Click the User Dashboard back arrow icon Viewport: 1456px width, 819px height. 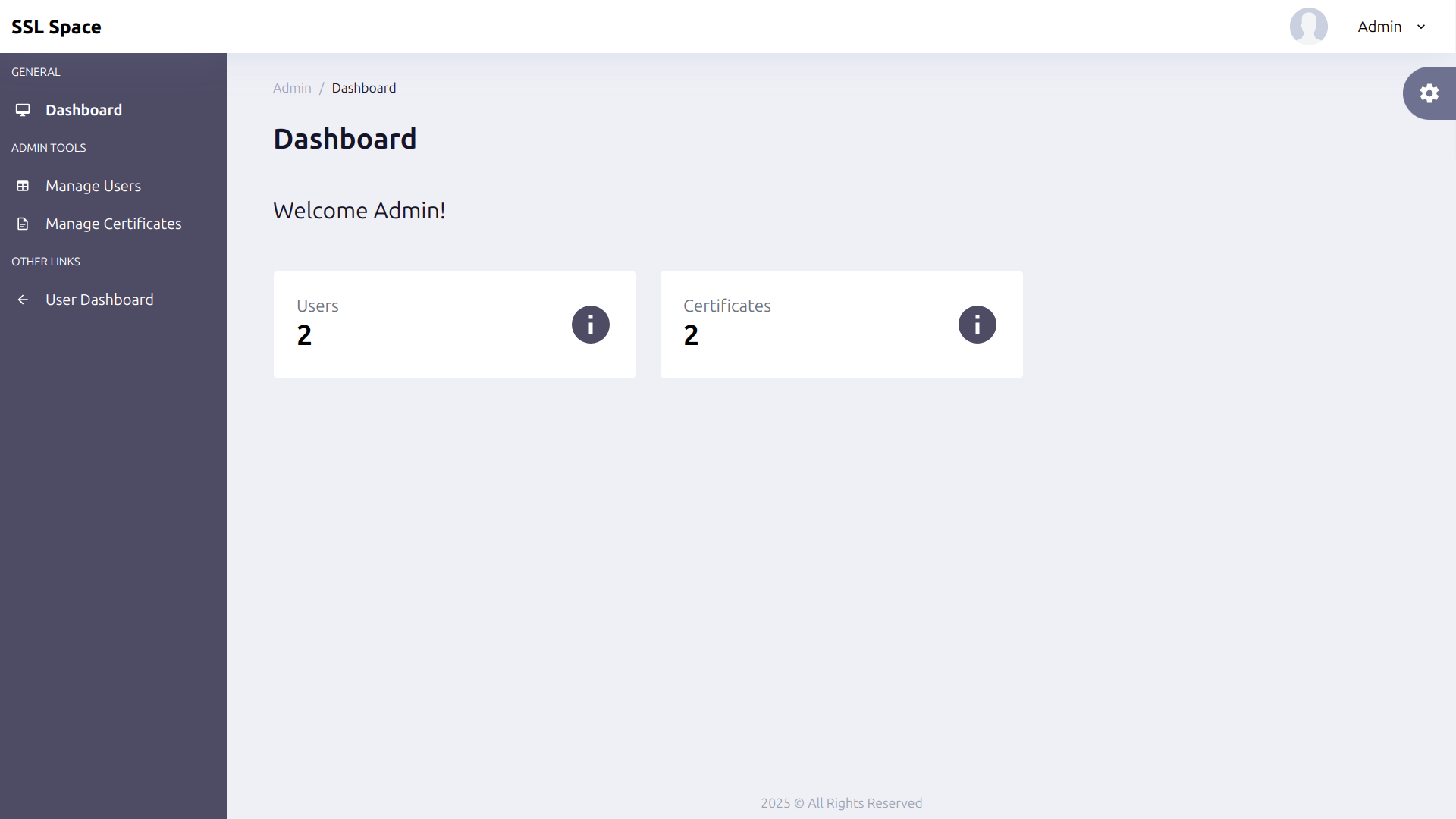coord(22,299)
